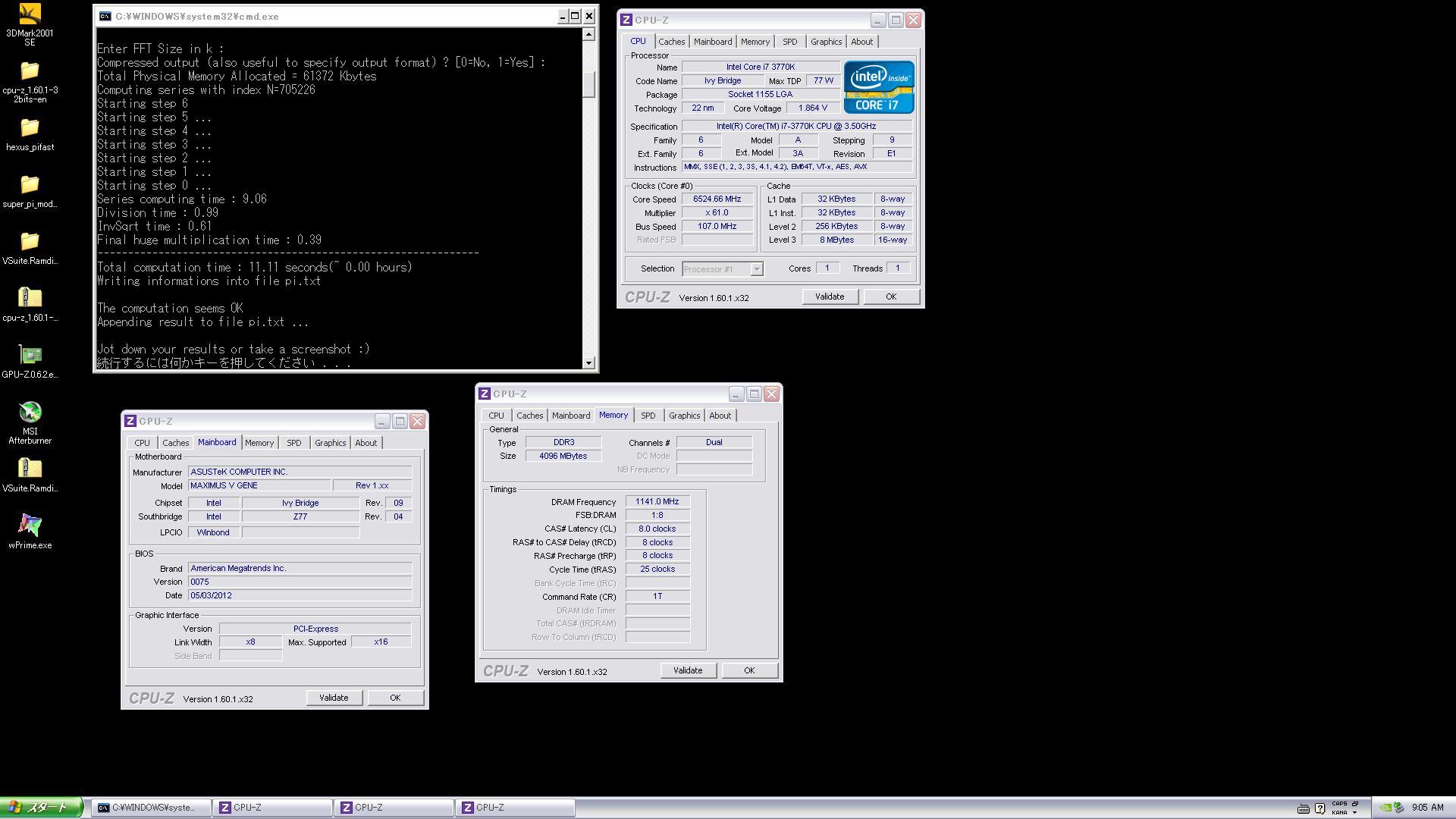Click the Core Voltage 1.864 V value

coord(813,108)
